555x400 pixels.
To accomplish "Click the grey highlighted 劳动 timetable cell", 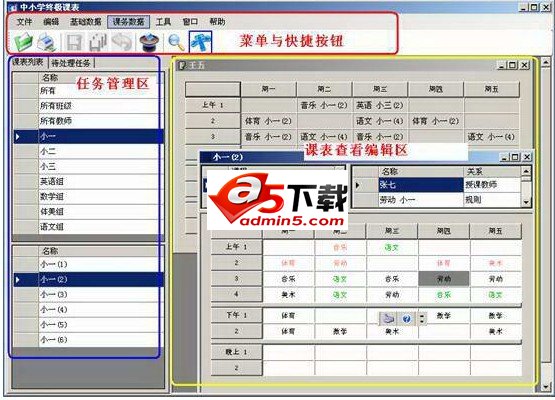I will (444, 279).
